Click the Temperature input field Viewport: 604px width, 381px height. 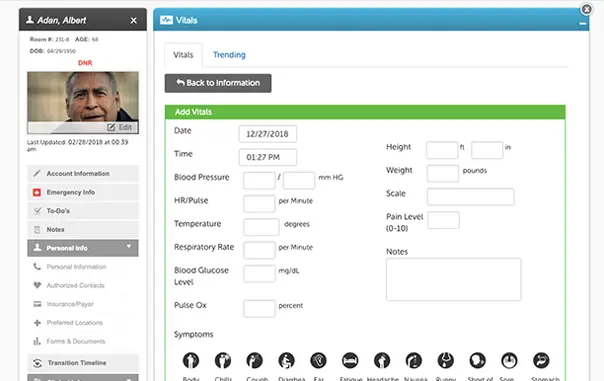click(261, 227)
